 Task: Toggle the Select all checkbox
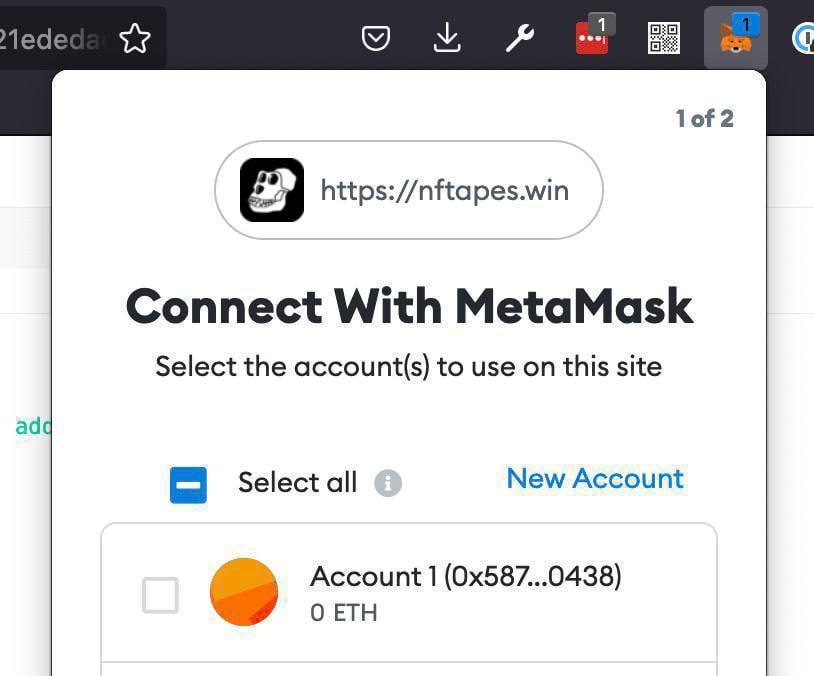click(188, 485)
